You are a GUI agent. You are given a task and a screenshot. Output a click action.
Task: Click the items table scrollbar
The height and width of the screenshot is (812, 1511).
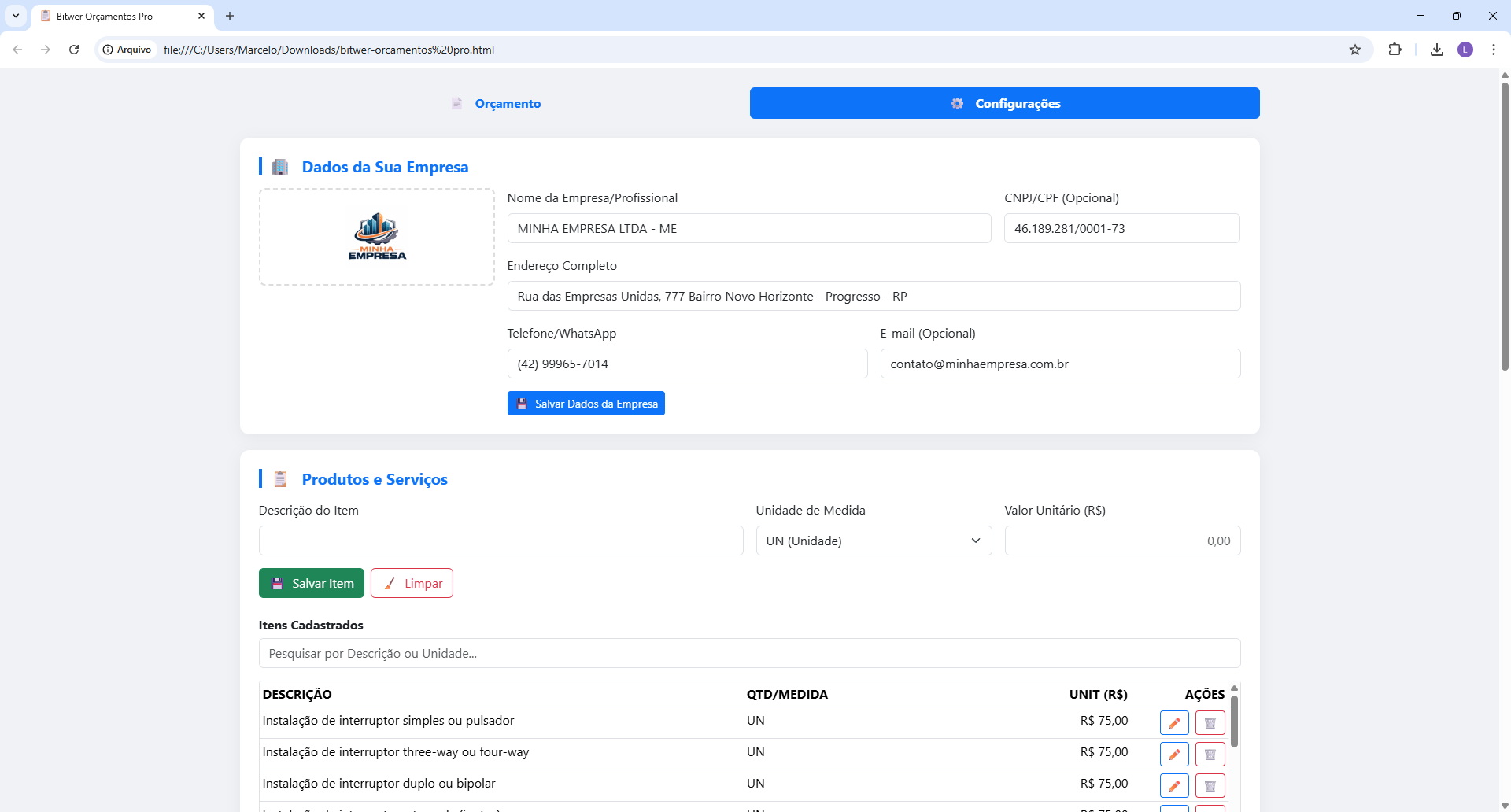tap(1234, 722)
